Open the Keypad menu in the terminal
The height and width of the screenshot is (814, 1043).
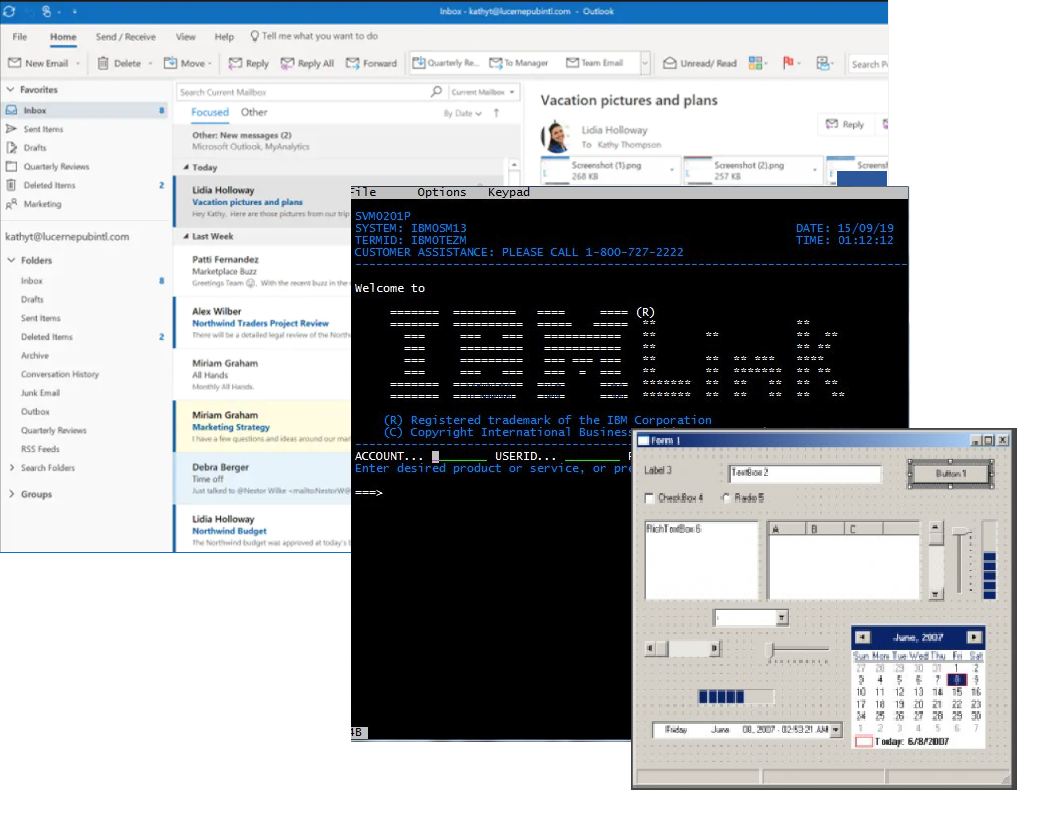coord(509,192)
